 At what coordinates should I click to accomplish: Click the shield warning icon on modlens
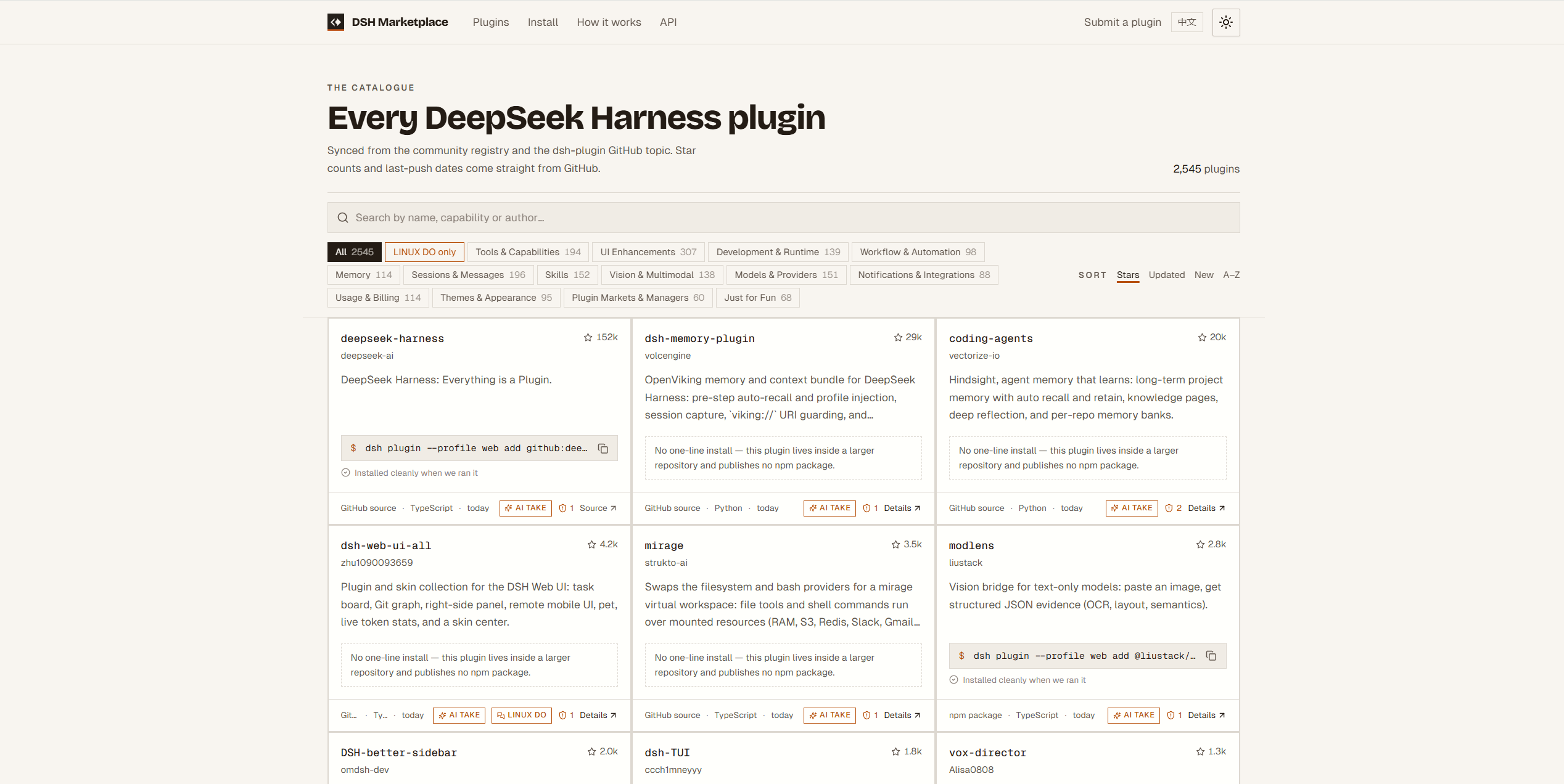pyautogui.click(x=1171, y=715)
